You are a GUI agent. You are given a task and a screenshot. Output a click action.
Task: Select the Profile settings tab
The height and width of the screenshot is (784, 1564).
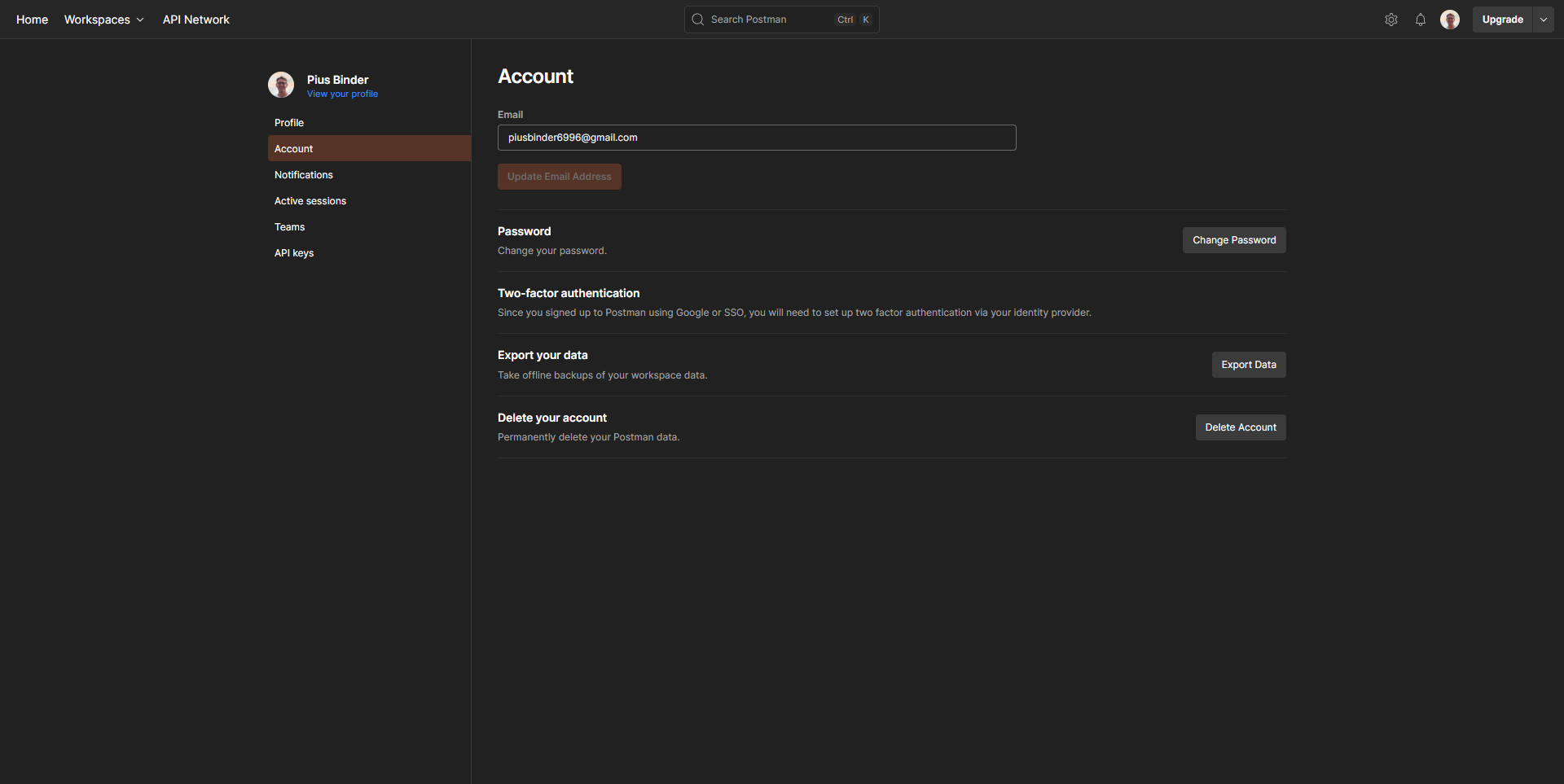[x=369, y=123]
